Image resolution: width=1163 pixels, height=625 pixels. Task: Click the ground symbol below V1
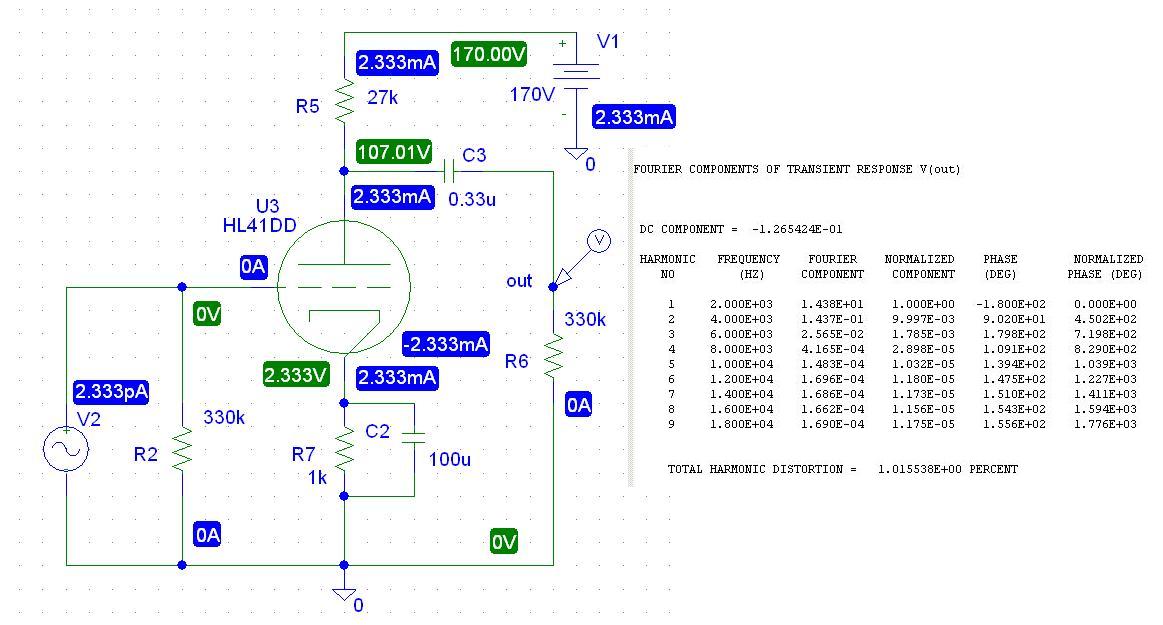coord(576,153)
